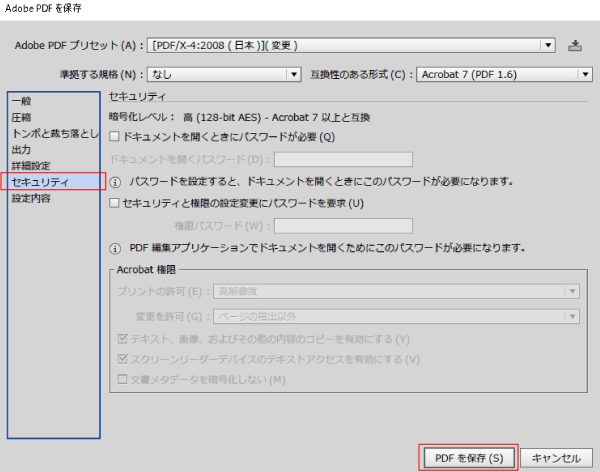The width and height of the screenshot is (600, 472).
Task: Click the save preset icon
Action: 575,46
